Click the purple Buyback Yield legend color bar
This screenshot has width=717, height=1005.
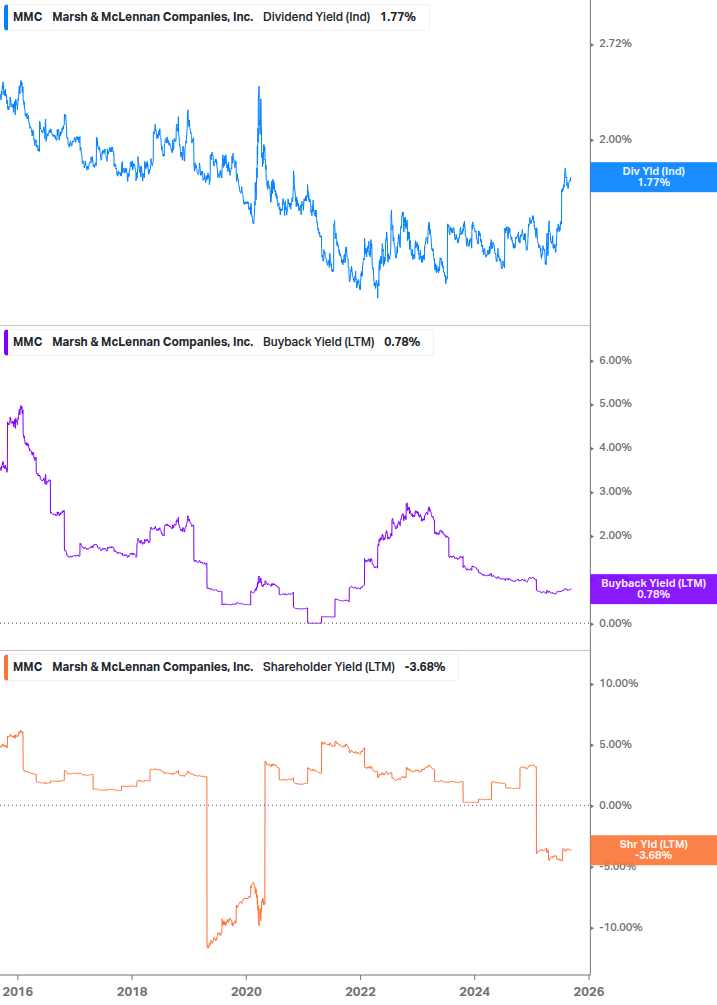click(x=6, y=342)
